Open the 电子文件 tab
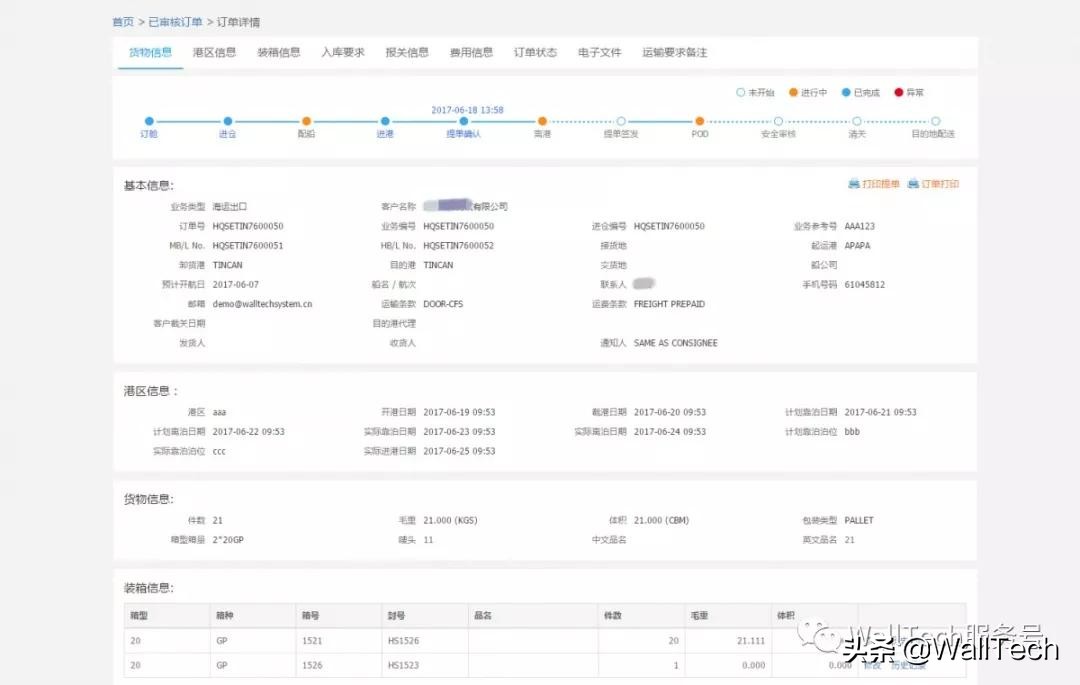The width and height of the screenshot is (1080, 685). pyautogui.click(x=598, y=53)
